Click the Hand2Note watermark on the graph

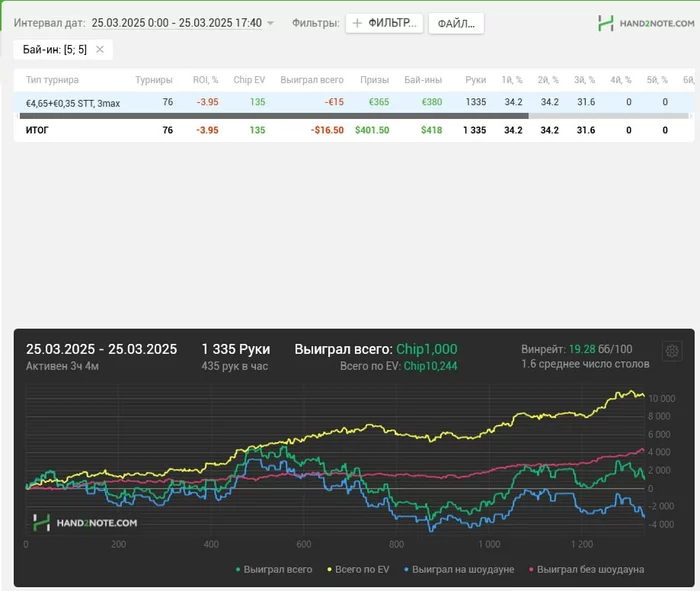click(85, 522)
